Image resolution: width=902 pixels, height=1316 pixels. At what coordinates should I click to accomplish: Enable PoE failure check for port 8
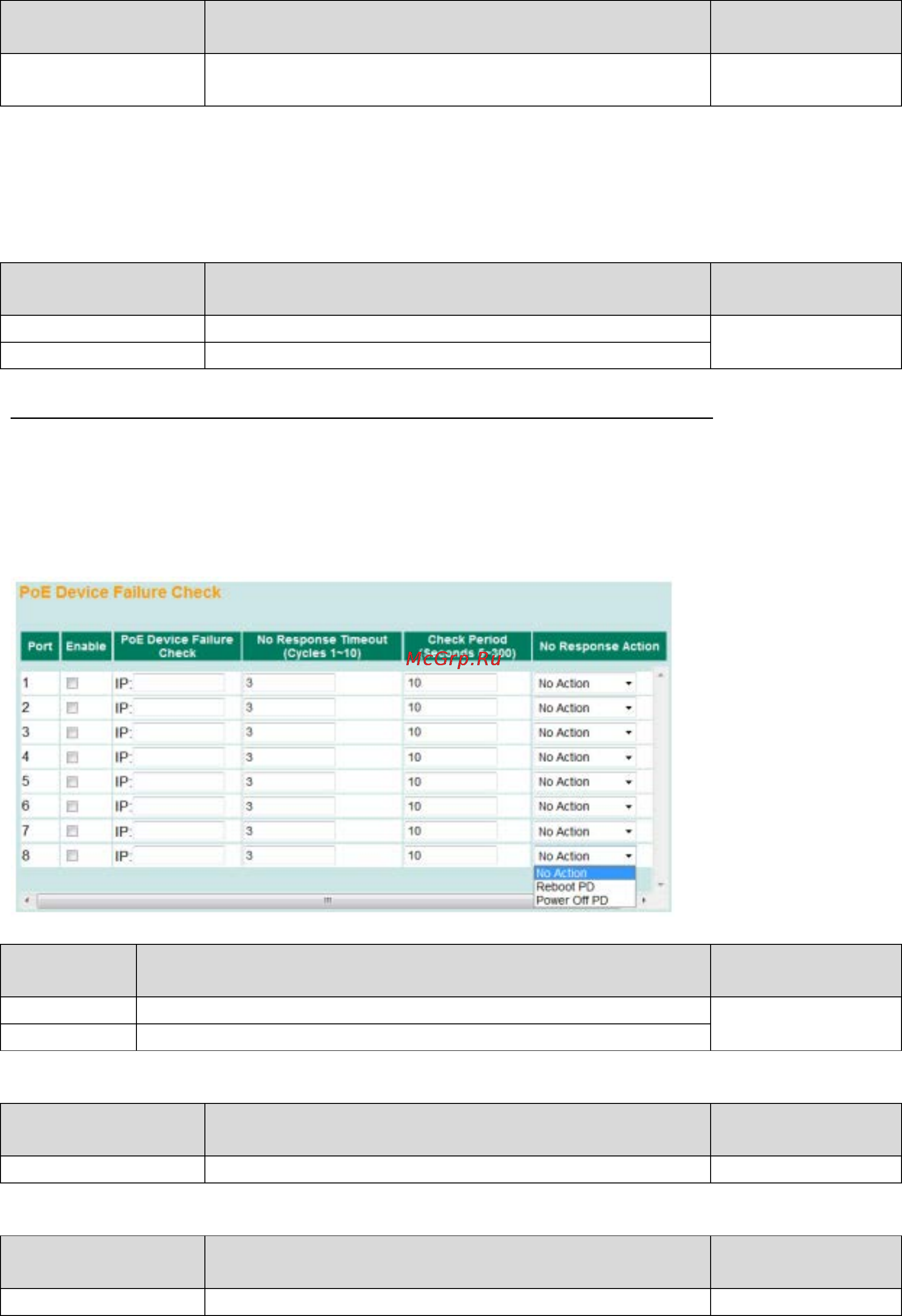pyautogui.click(x=72, y=856)
